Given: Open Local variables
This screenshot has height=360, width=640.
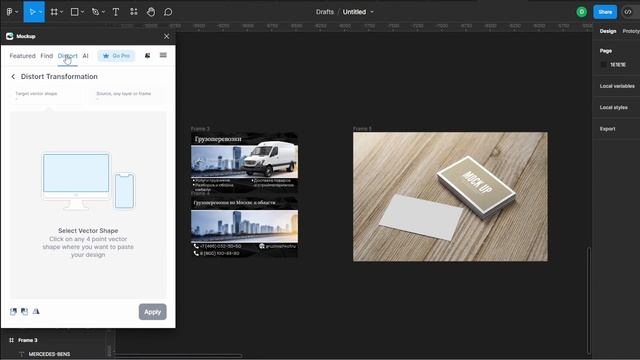Looking at the screenshot, I should click(x=617, y=86).
